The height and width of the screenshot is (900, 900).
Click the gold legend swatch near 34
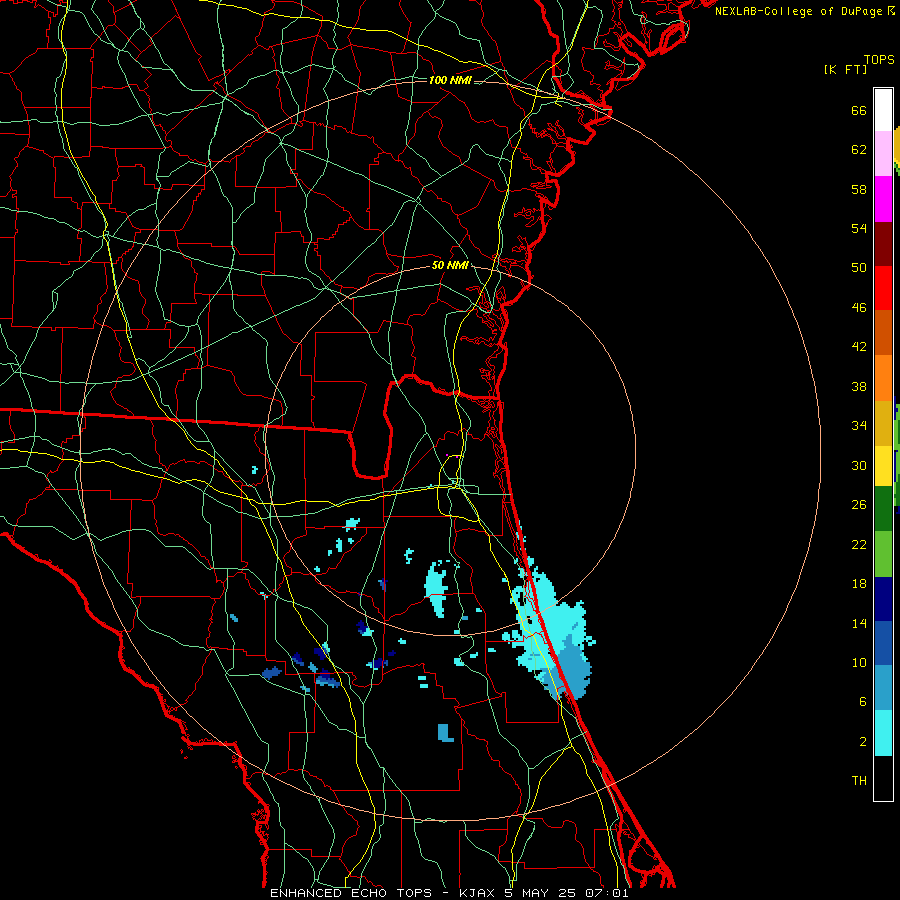pos(883,424)
